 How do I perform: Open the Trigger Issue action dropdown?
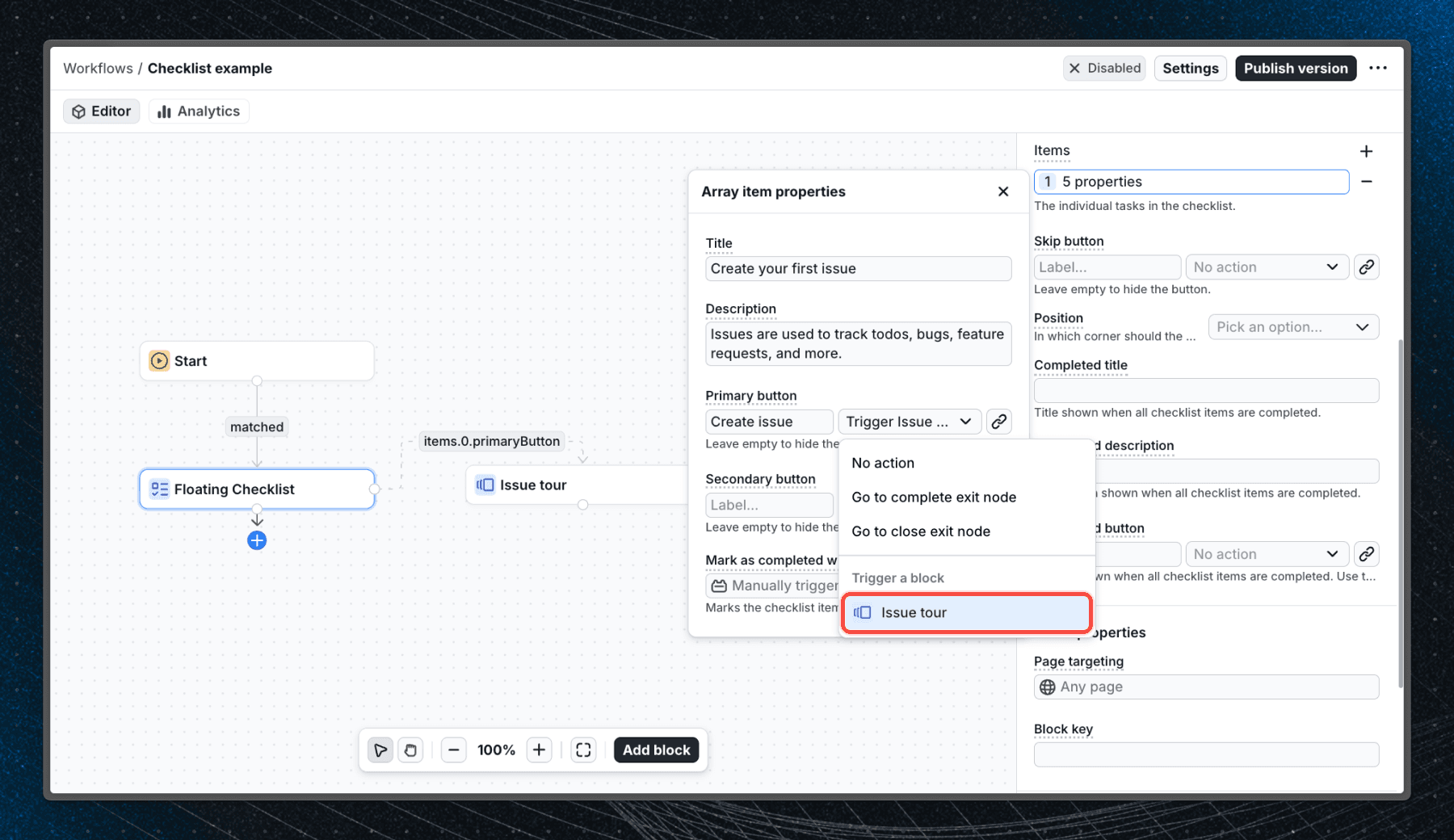tap(909, 422)
